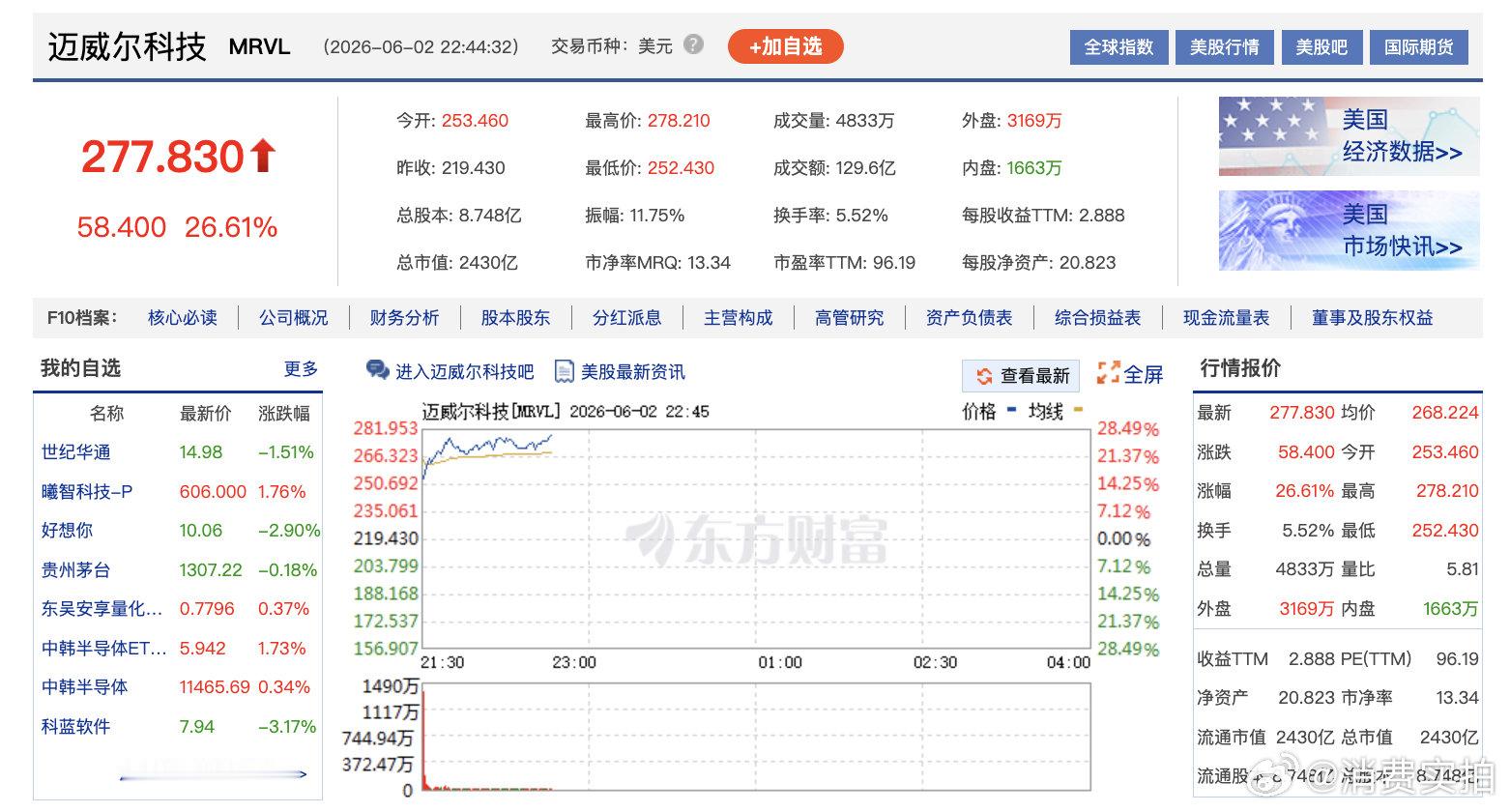Open the 美国经济数据 banner

tap(1349, 135)
